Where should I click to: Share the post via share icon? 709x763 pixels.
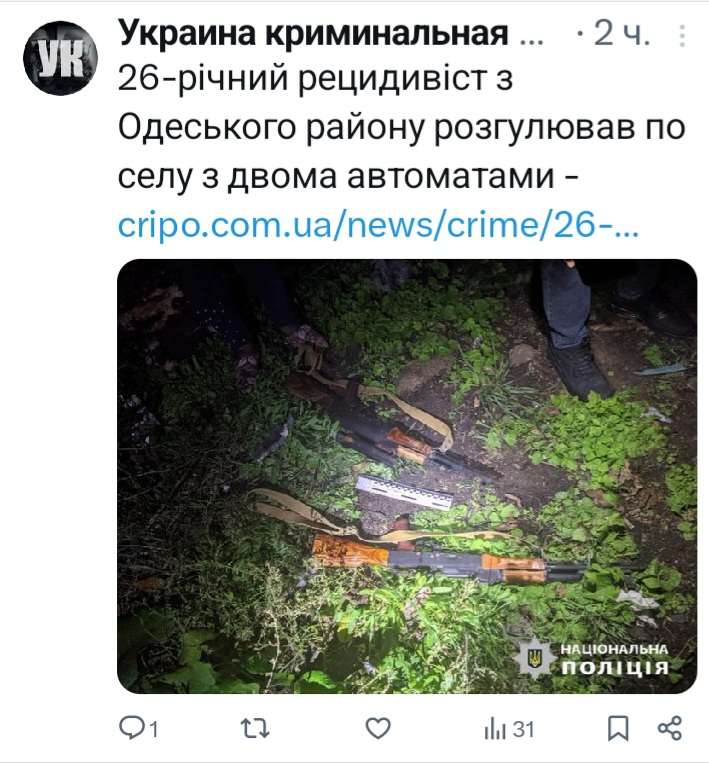tap(670, 729)
